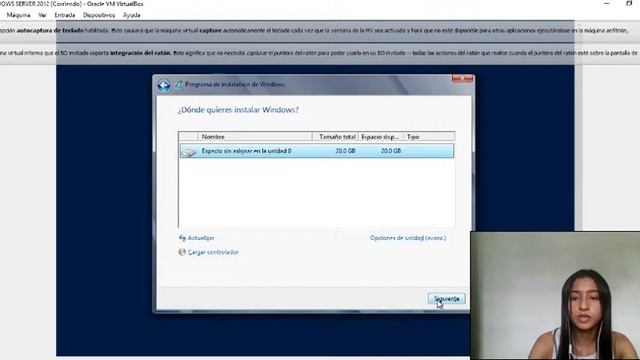
Task: Open the Dispositivos menu
Action: point(99,15)
